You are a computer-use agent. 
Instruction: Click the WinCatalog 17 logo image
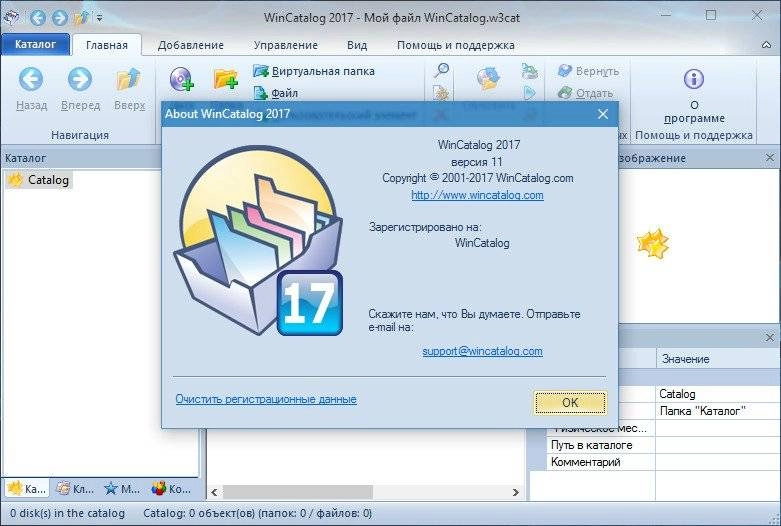coord(258,240)
